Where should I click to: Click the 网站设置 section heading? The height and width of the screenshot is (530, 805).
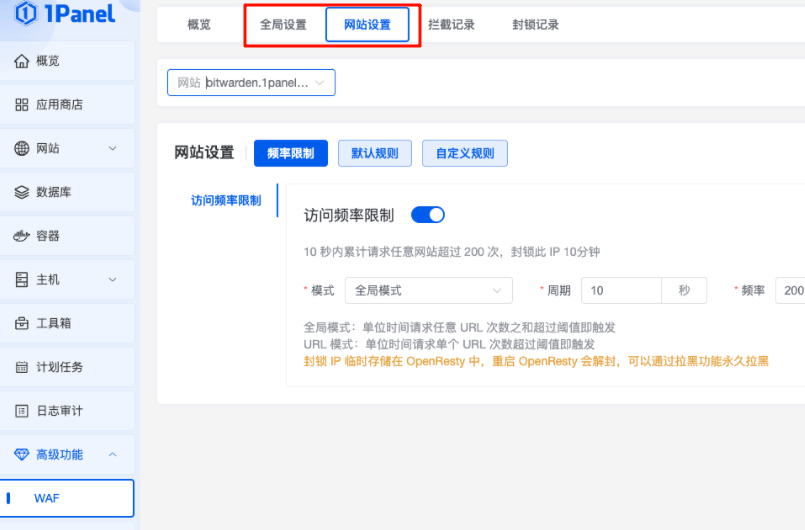204,153
